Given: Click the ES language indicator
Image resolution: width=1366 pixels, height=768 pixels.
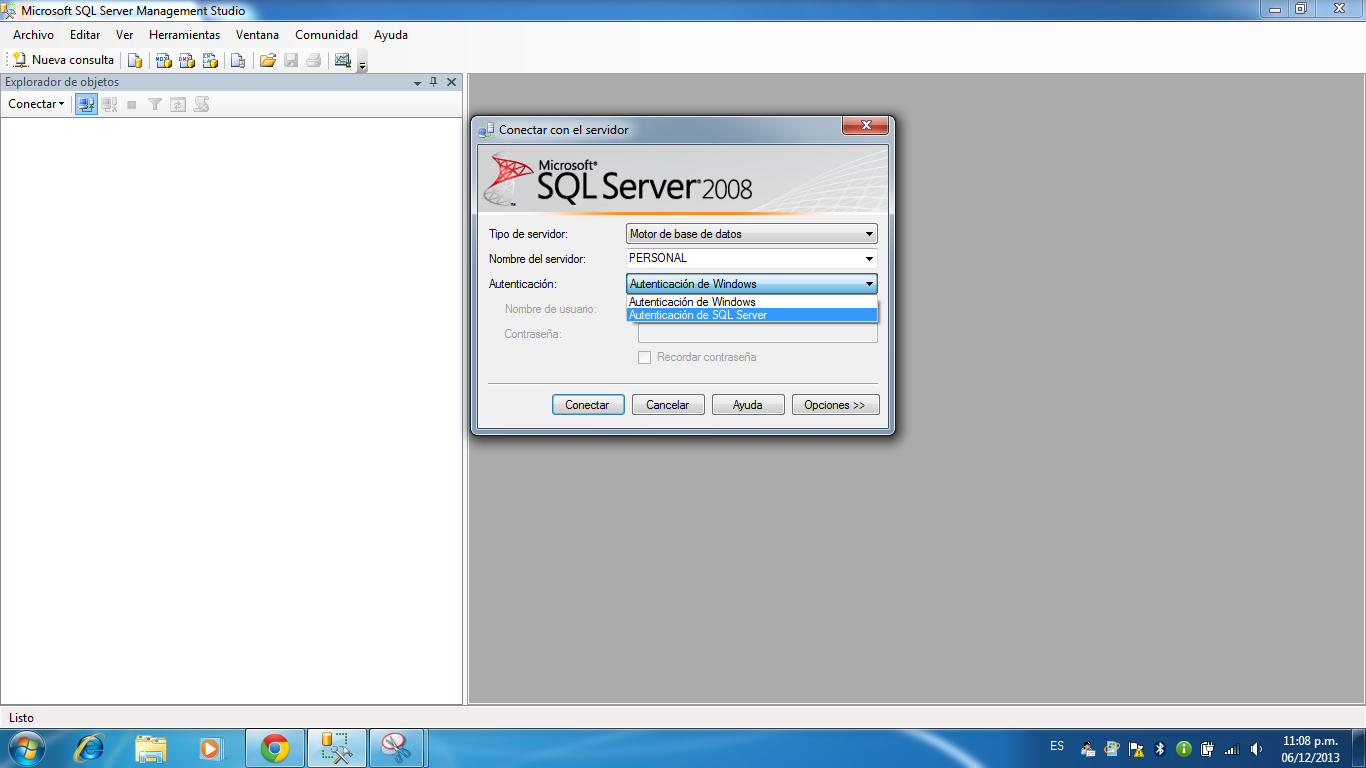Looking at the screenshot, I should pyautogui.click(x=1057, y=746).
